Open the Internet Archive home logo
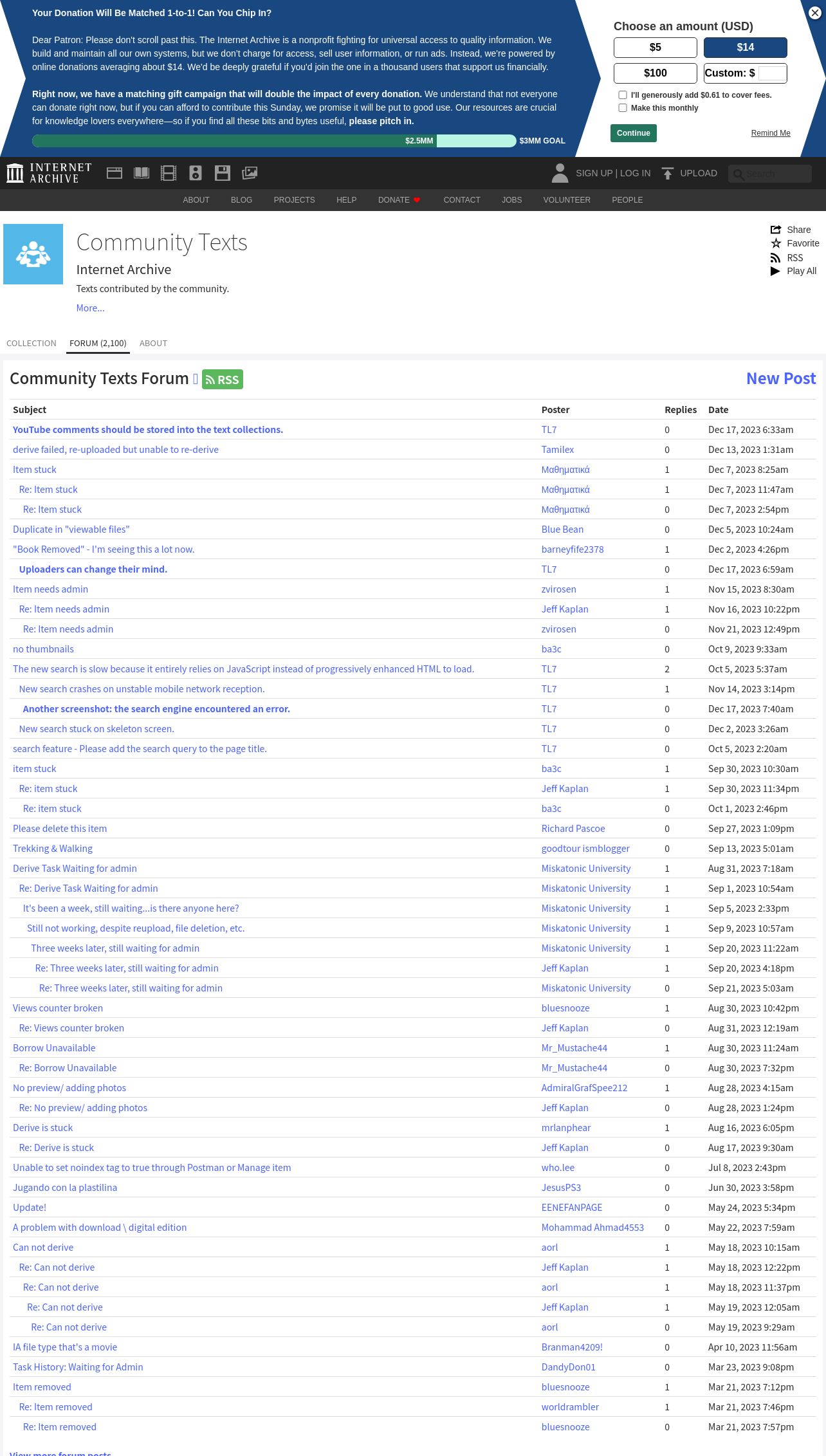The width and height of the screenshot is (826, 1456). click(49, 173)
